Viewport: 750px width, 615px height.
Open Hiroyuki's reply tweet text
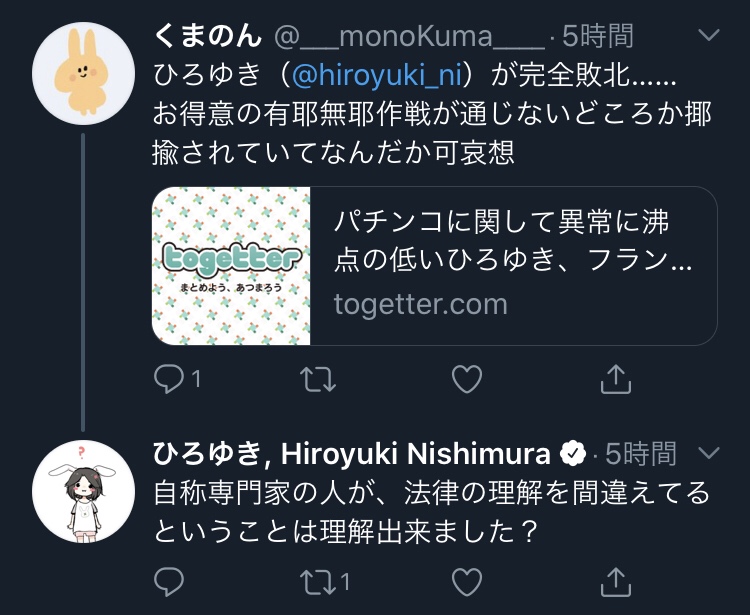click(x=431, y=512)
